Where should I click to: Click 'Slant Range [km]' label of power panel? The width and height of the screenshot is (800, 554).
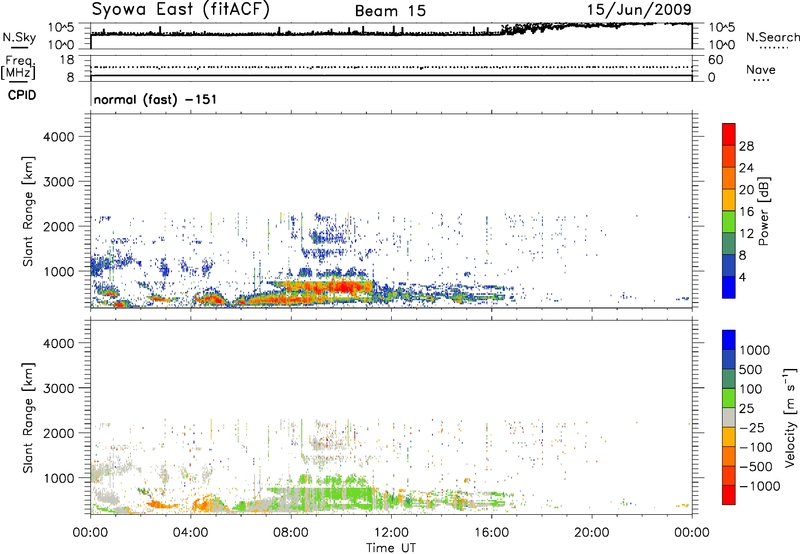pos(28,211)
